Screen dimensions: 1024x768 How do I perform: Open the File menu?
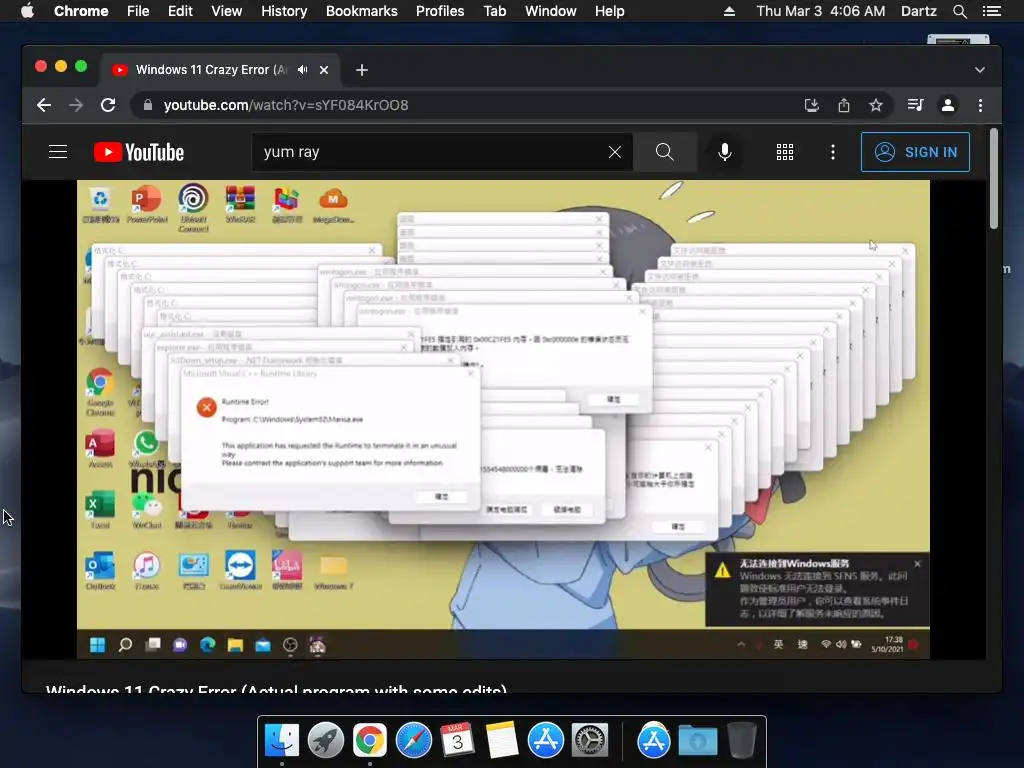pos(138,11)
